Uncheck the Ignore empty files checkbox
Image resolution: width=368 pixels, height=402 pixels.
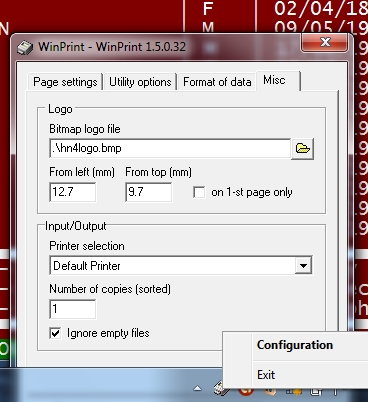click(x=55, y=333)
